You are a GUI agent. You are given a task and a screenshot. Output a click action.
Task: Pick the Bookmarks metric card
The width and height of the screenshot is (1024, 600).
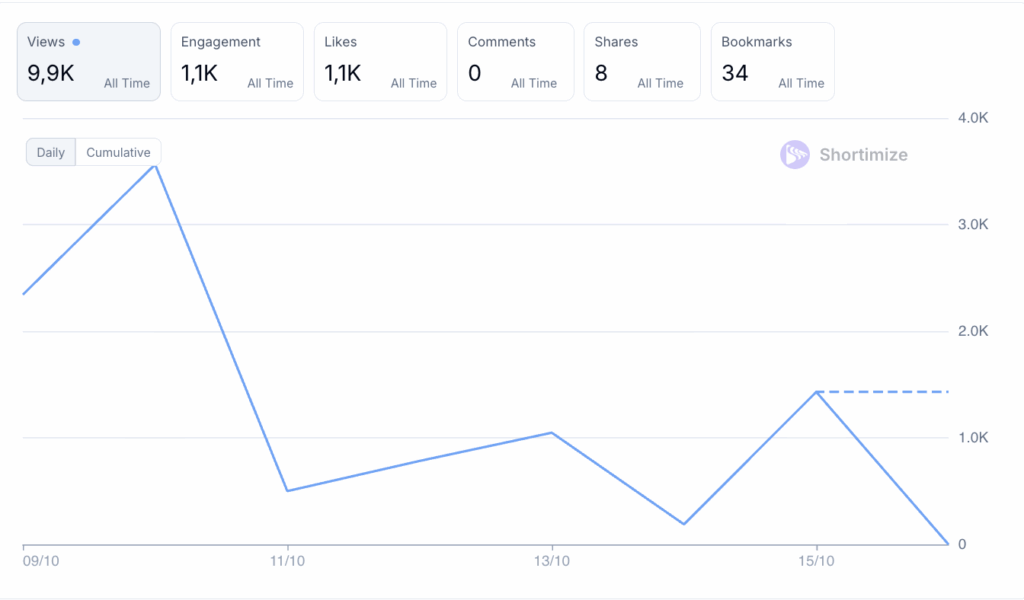pyautogui.click(x=772, y=62)
